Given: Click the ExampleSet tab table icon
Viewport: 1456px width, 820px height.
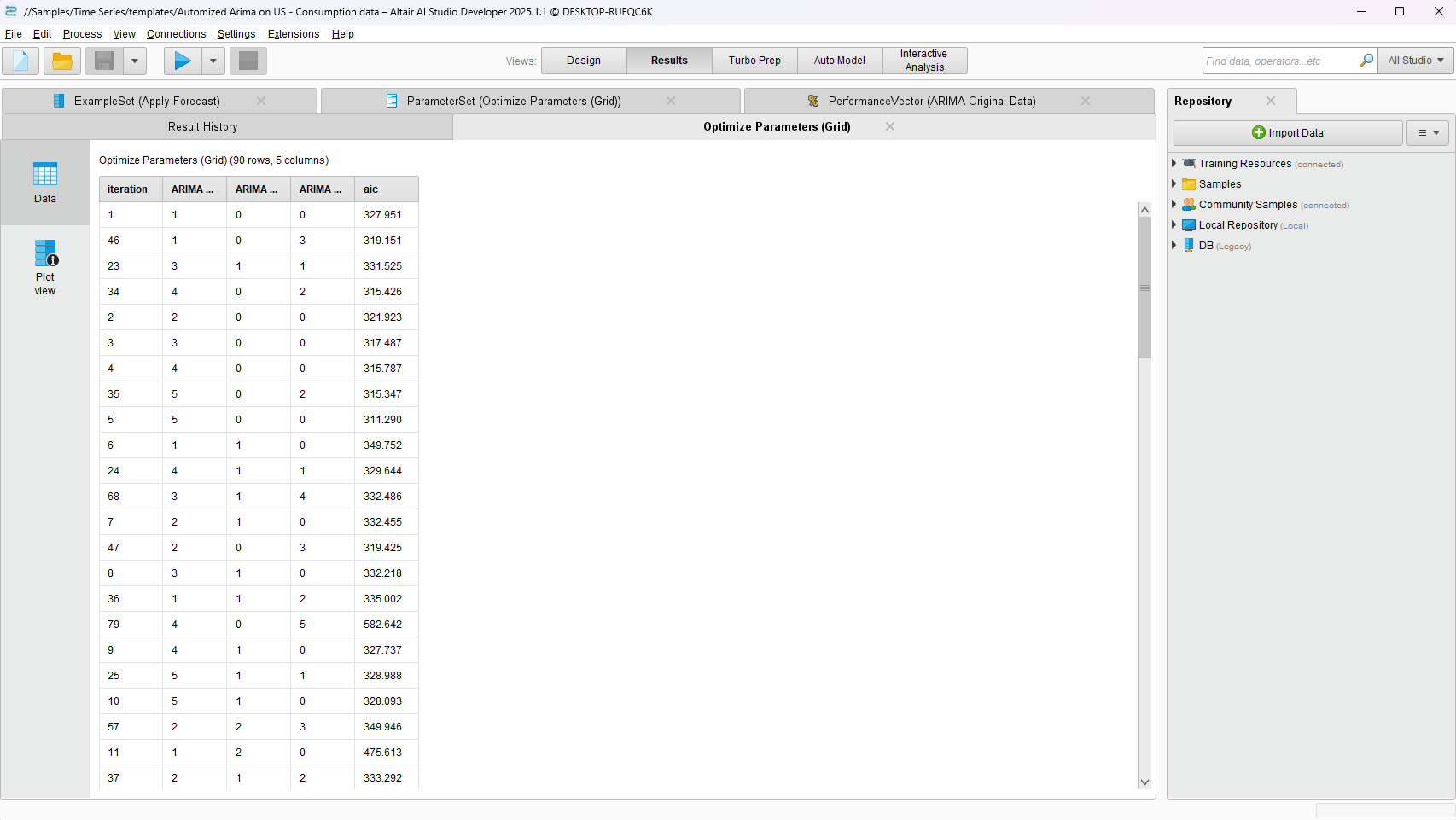Looking at the screenshot, I should tap(59, 101).
